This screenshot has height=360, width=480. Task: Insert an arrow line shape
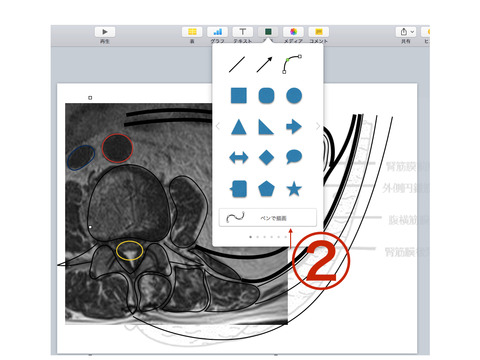point(264,64)
